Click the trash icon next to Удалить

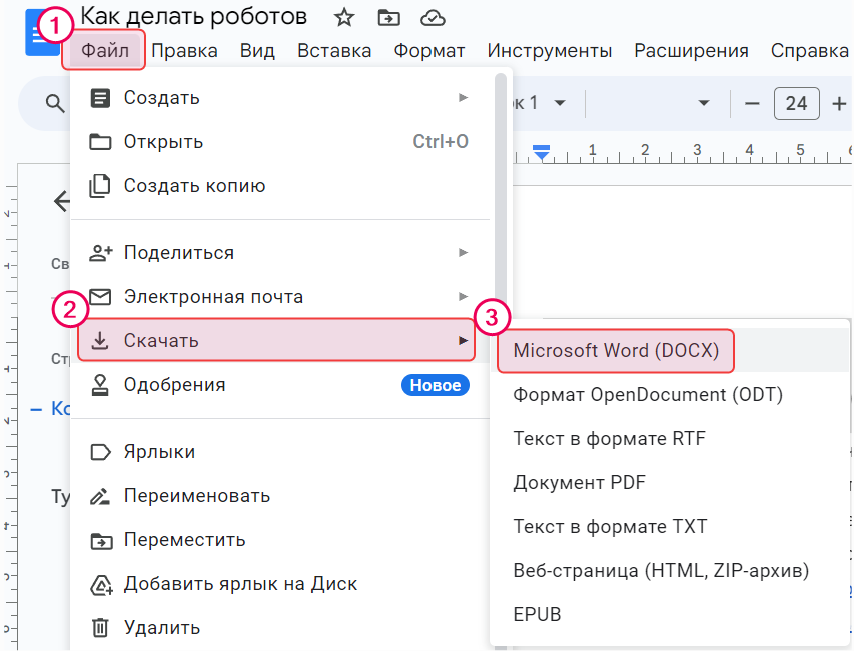100,627
